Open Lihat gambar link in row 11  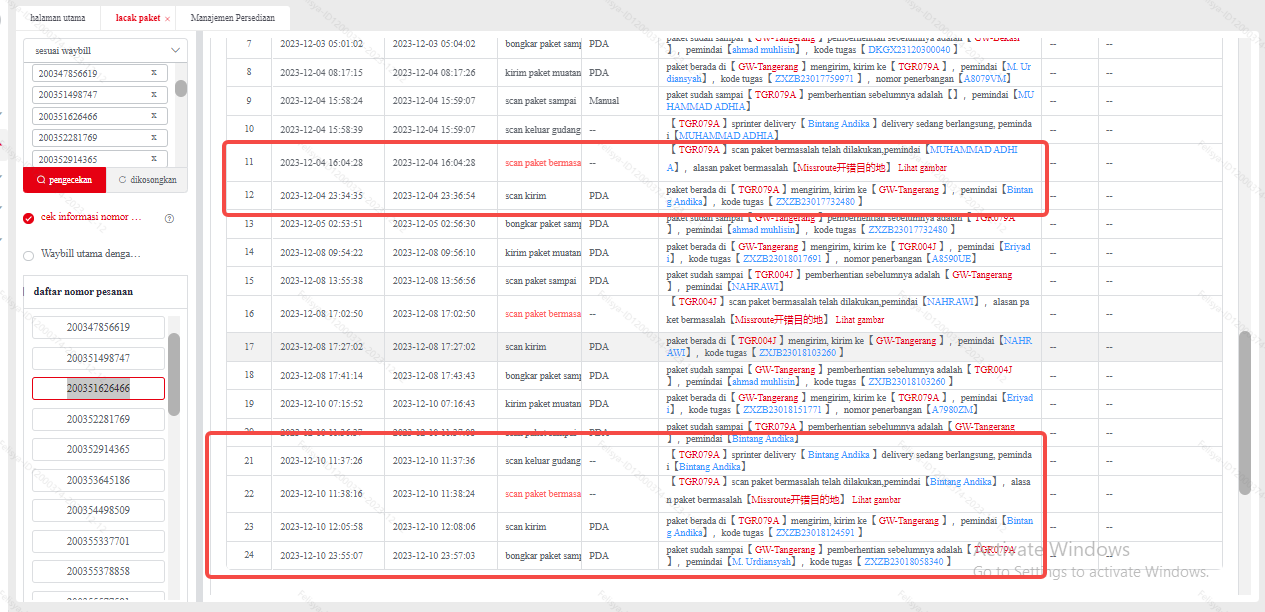(921, 168)
